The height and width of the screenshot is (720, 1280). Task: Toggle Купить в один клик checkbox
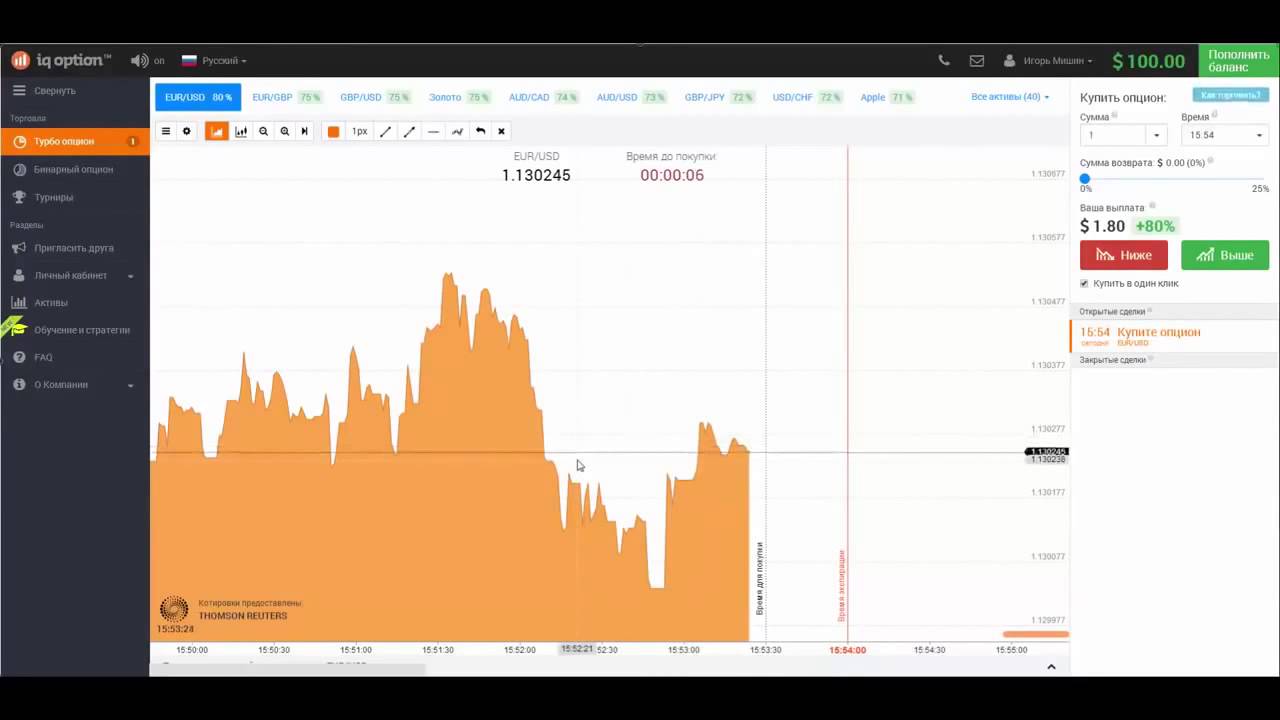(x=1084, y=283)
